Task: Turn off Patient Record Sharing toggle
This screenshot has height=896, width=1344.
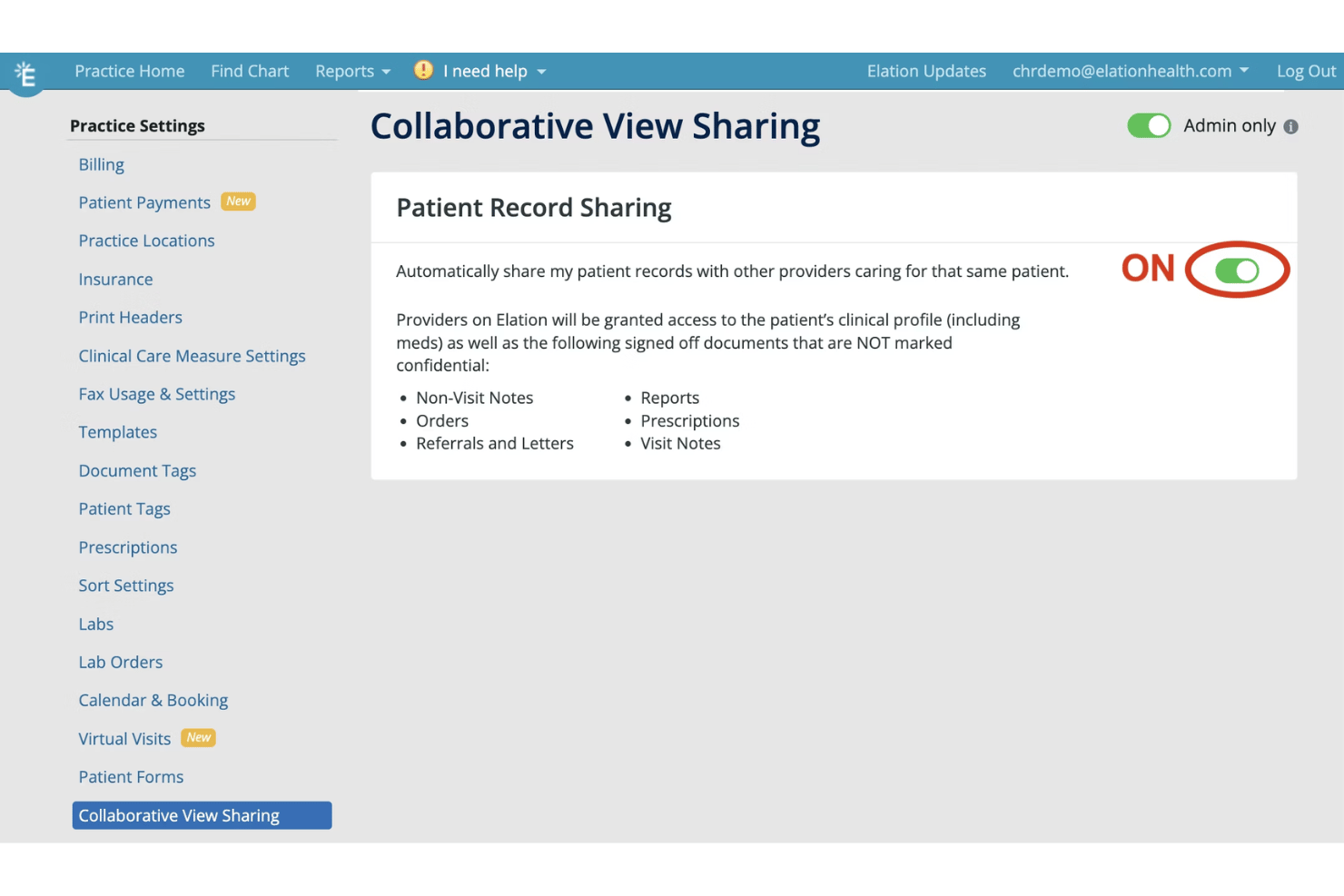Action: tap(1237, 270)
